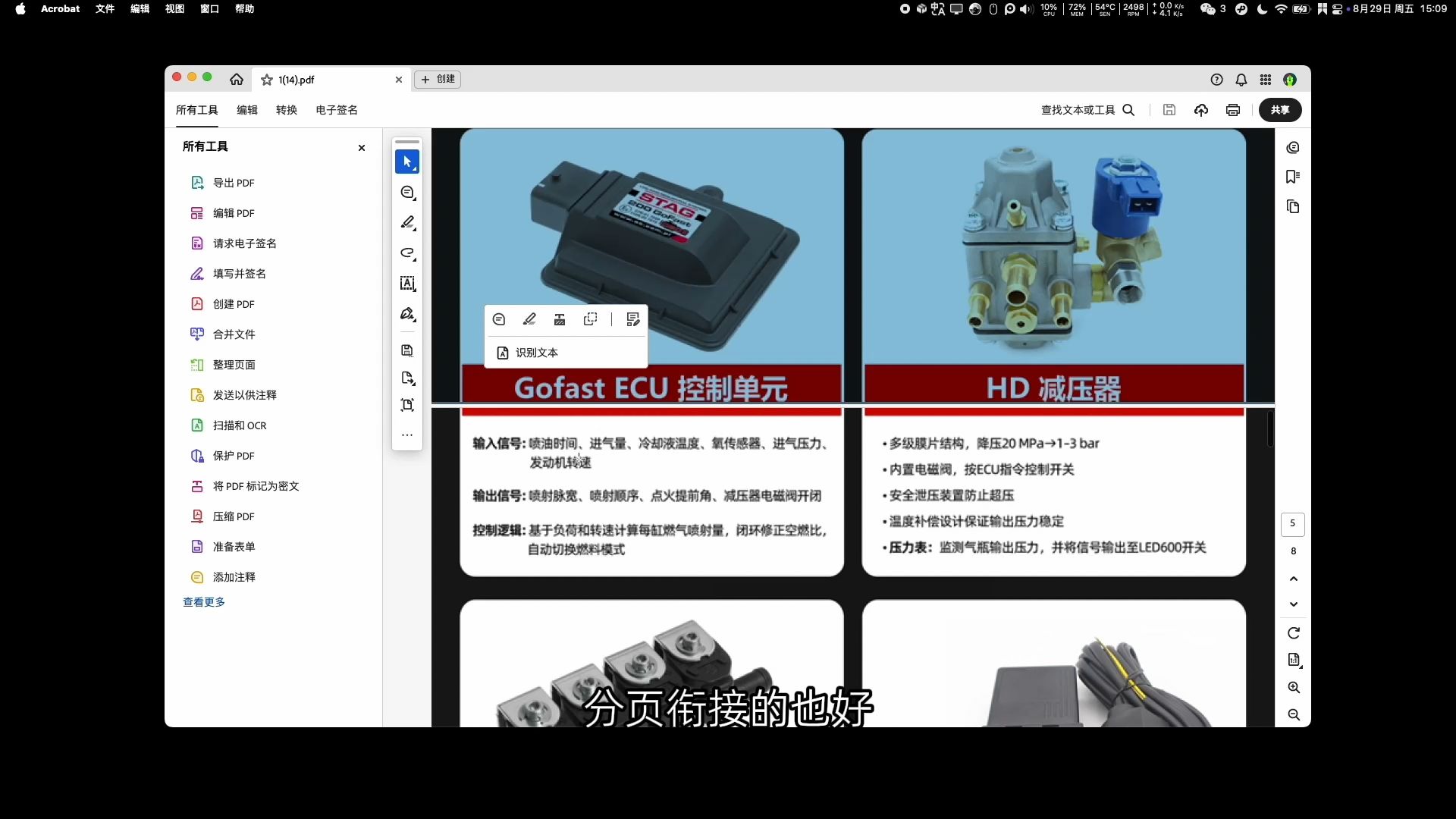This screenshot has height=819, width=1456.
Task: Star the 1(14).pdf tab as favorite
Action: tap(267, 80)
